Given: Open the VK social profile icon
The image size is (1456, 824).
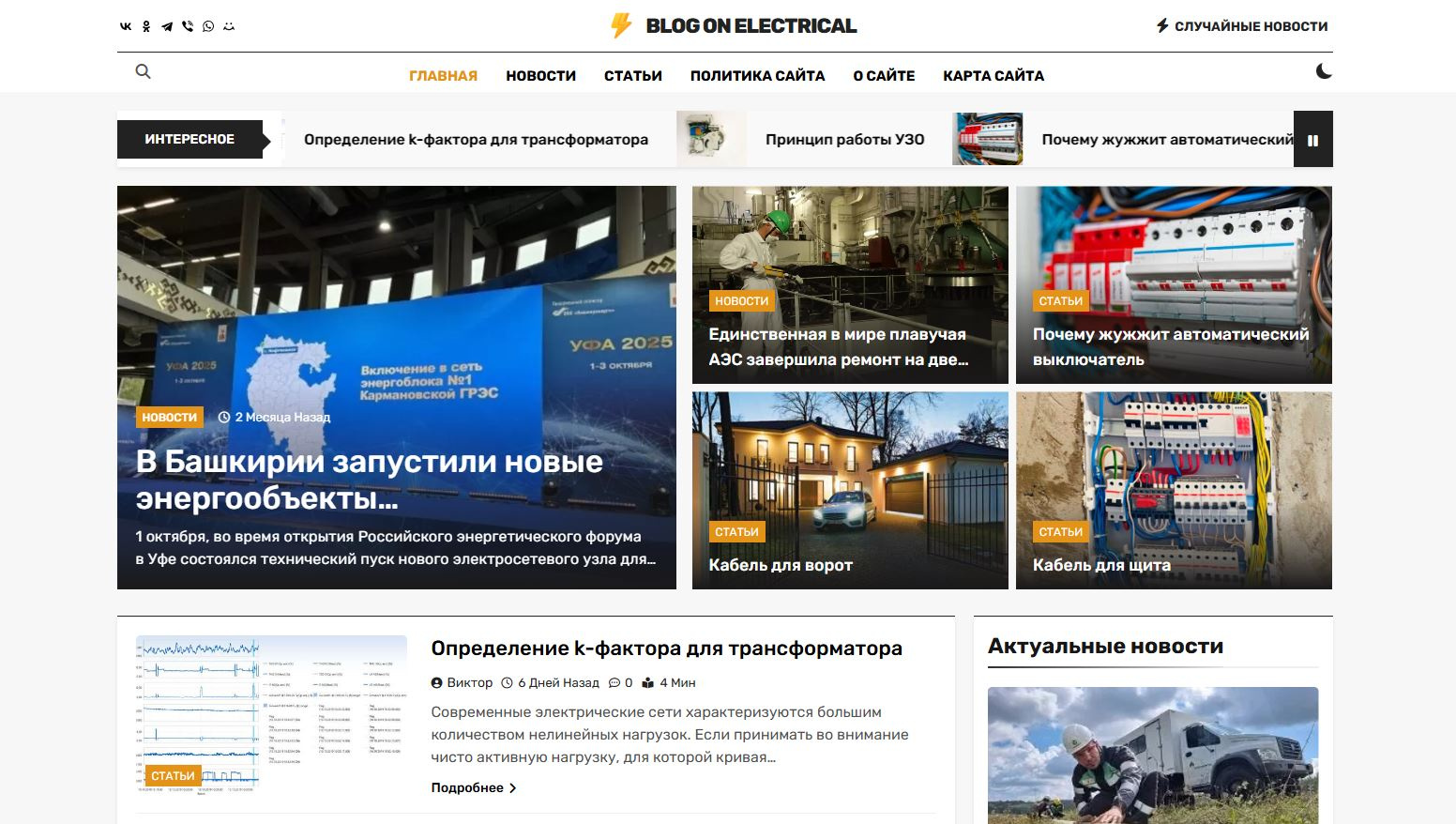Looking at the screenshot, I should click(x=126, y=26).
